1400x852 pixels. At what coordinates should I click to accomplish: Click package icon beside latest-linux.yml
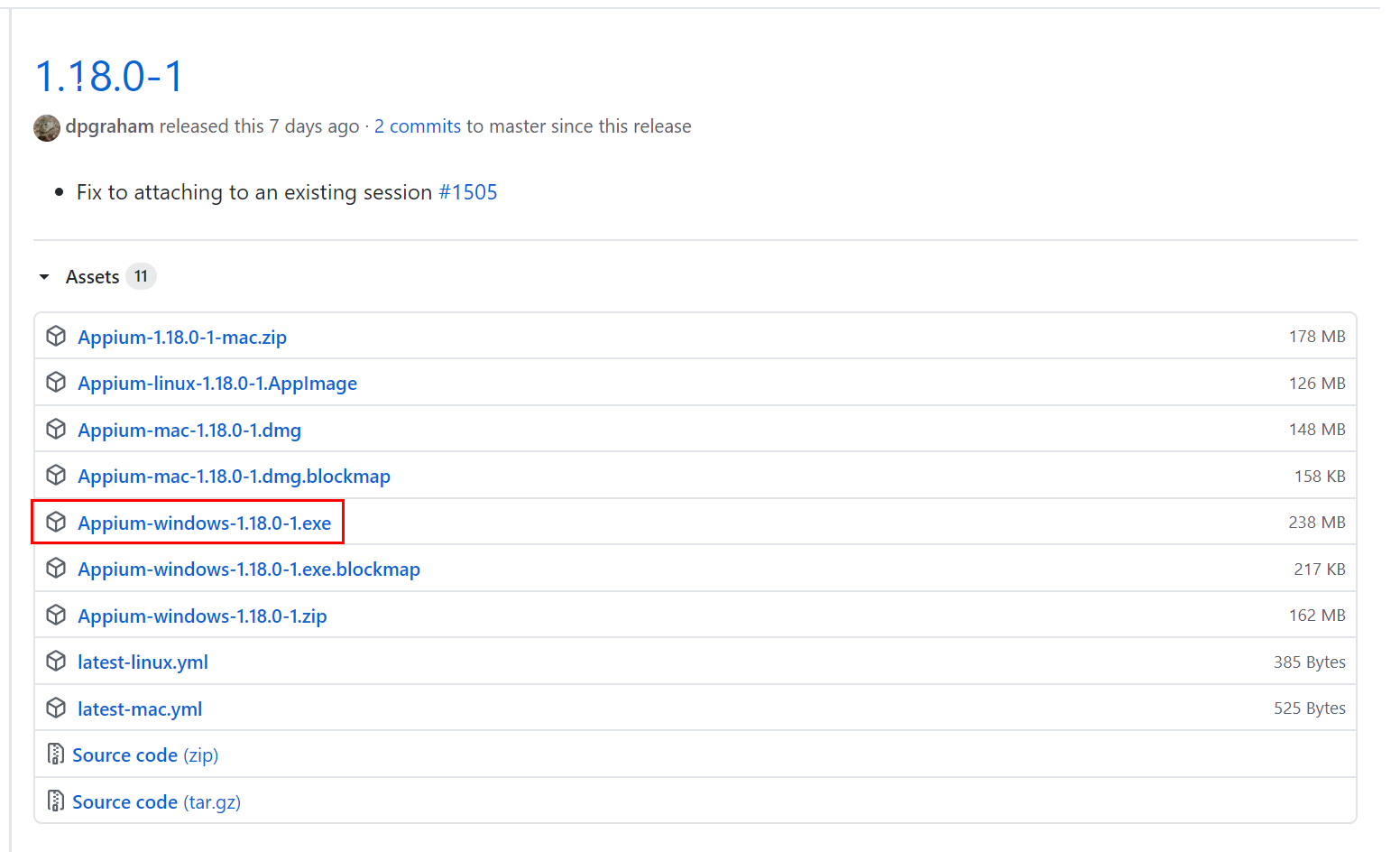click(56, 661)
